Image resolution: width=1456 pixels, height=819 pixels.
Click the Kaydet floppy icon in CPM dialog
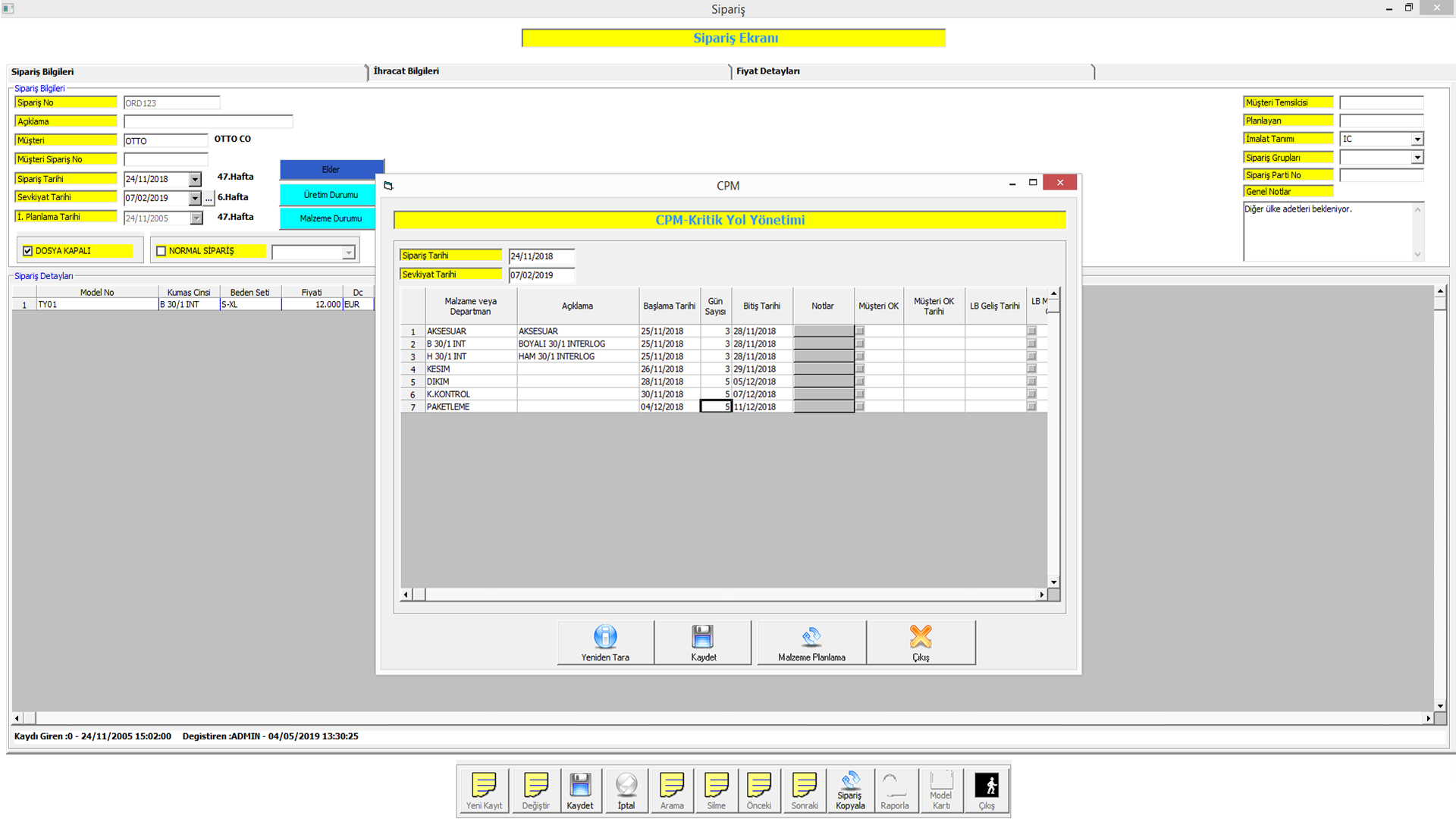[703, 636]
